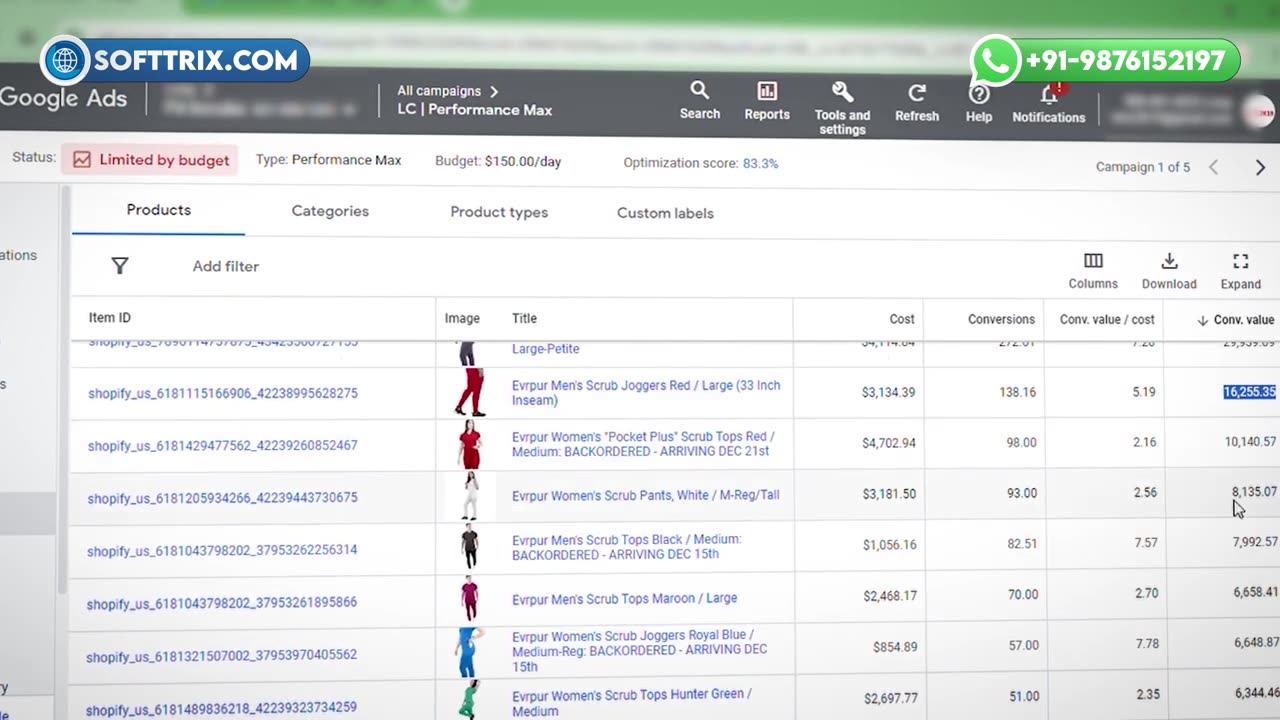
Task: Open the Image column header
Action: tap(462, 318)
